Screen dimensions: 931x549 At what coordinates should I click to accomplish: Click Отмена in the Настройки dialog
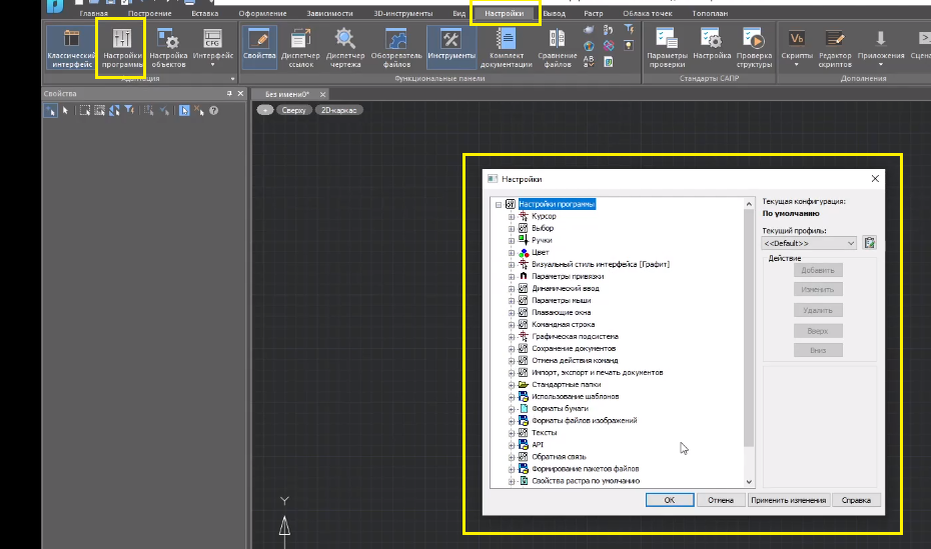click(721, 500)
